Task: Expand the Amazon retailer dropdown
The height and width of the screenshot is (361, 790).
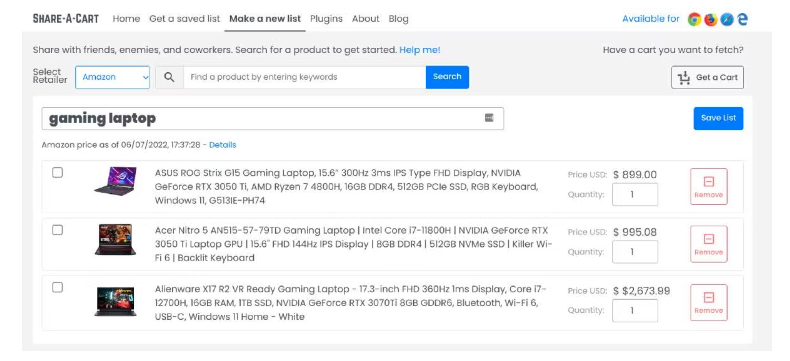Action: pos(112,77)
